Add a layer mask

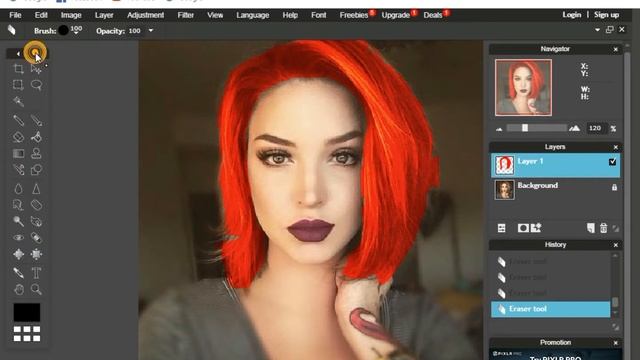523,228
